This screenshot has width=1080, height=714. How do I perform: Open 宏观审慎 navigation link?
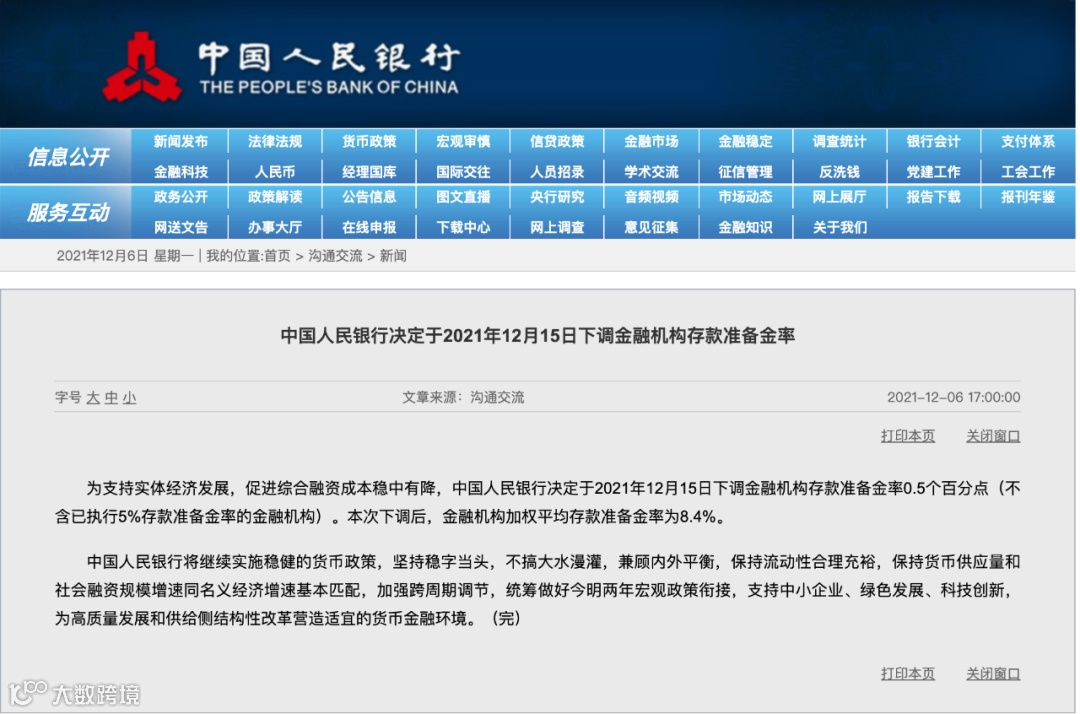pyautogui.click(x=463, y=142)
